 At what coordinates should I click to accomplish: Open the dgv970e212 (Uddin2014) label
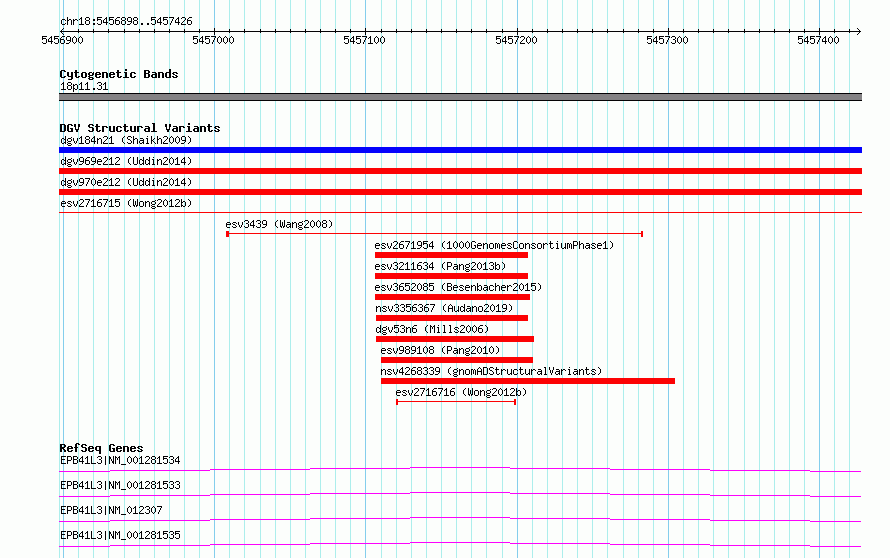126,182
